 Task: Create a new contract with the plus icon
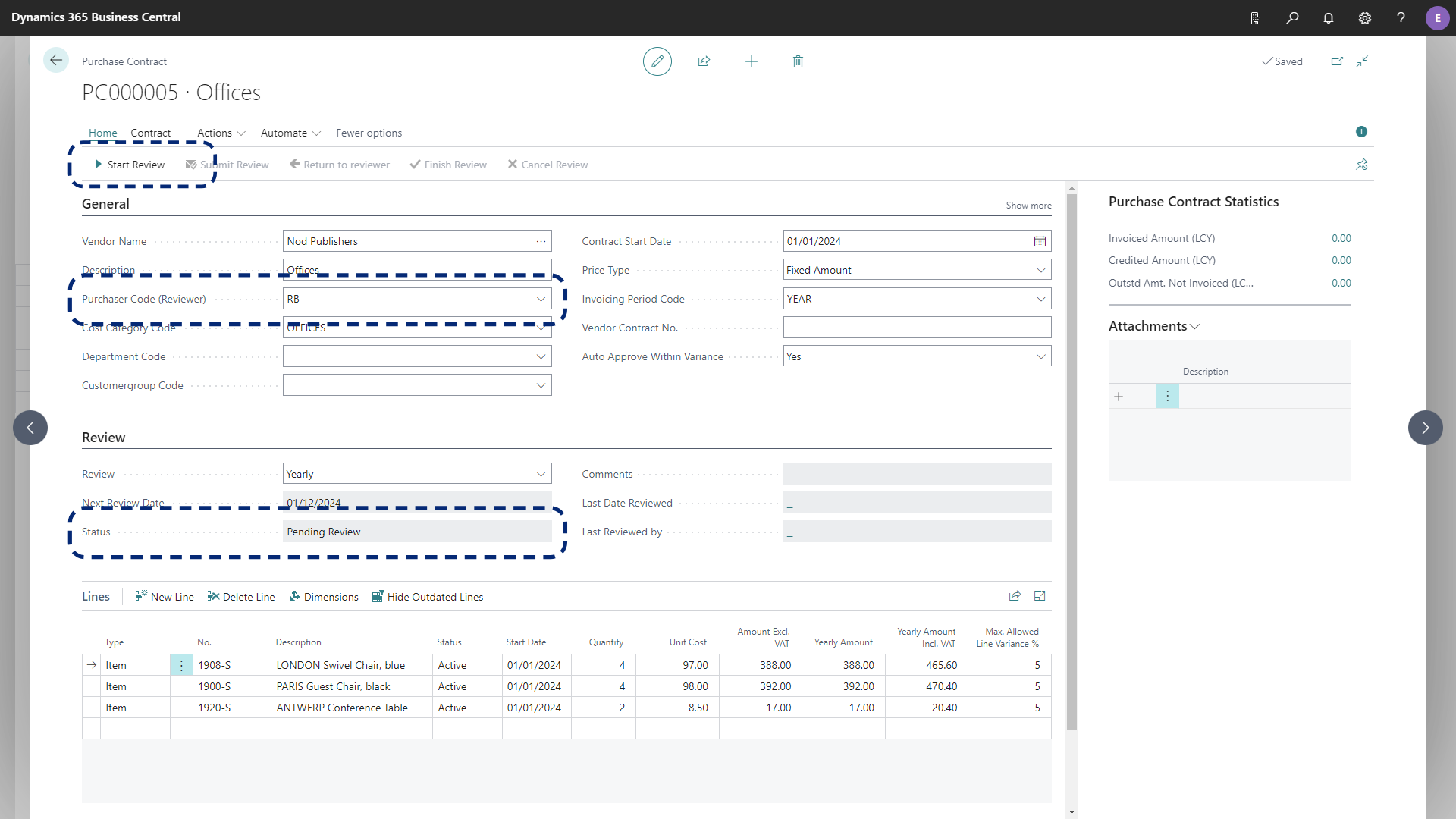pos(752,61)
